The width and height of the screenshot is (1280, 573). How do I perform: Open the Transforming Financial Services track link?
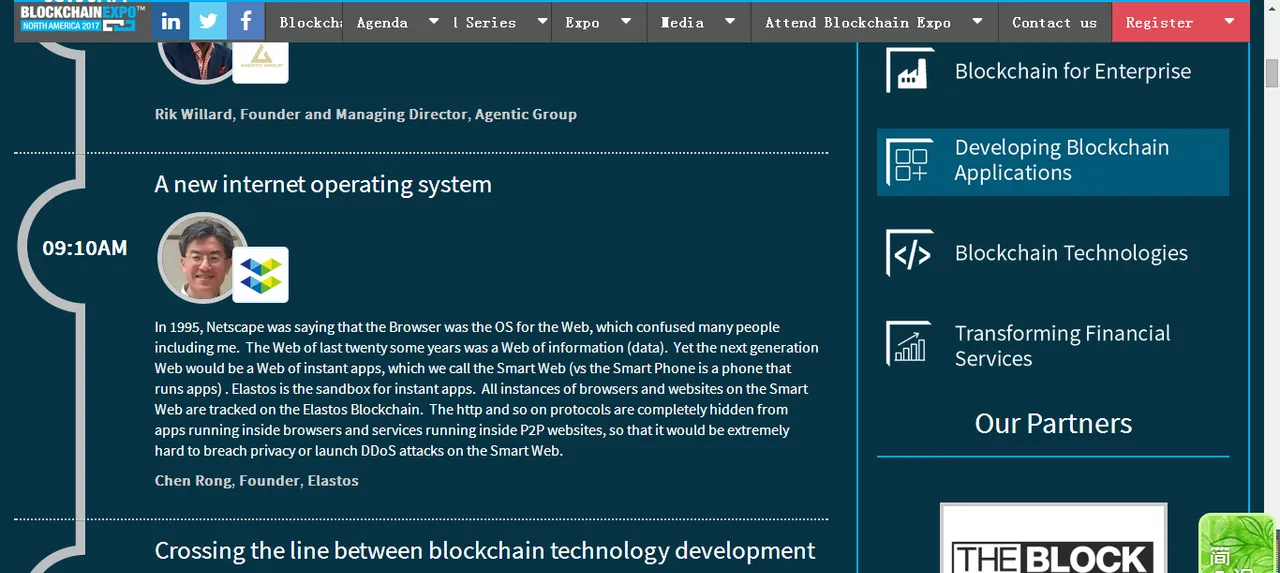click(x=1062, y=346)
